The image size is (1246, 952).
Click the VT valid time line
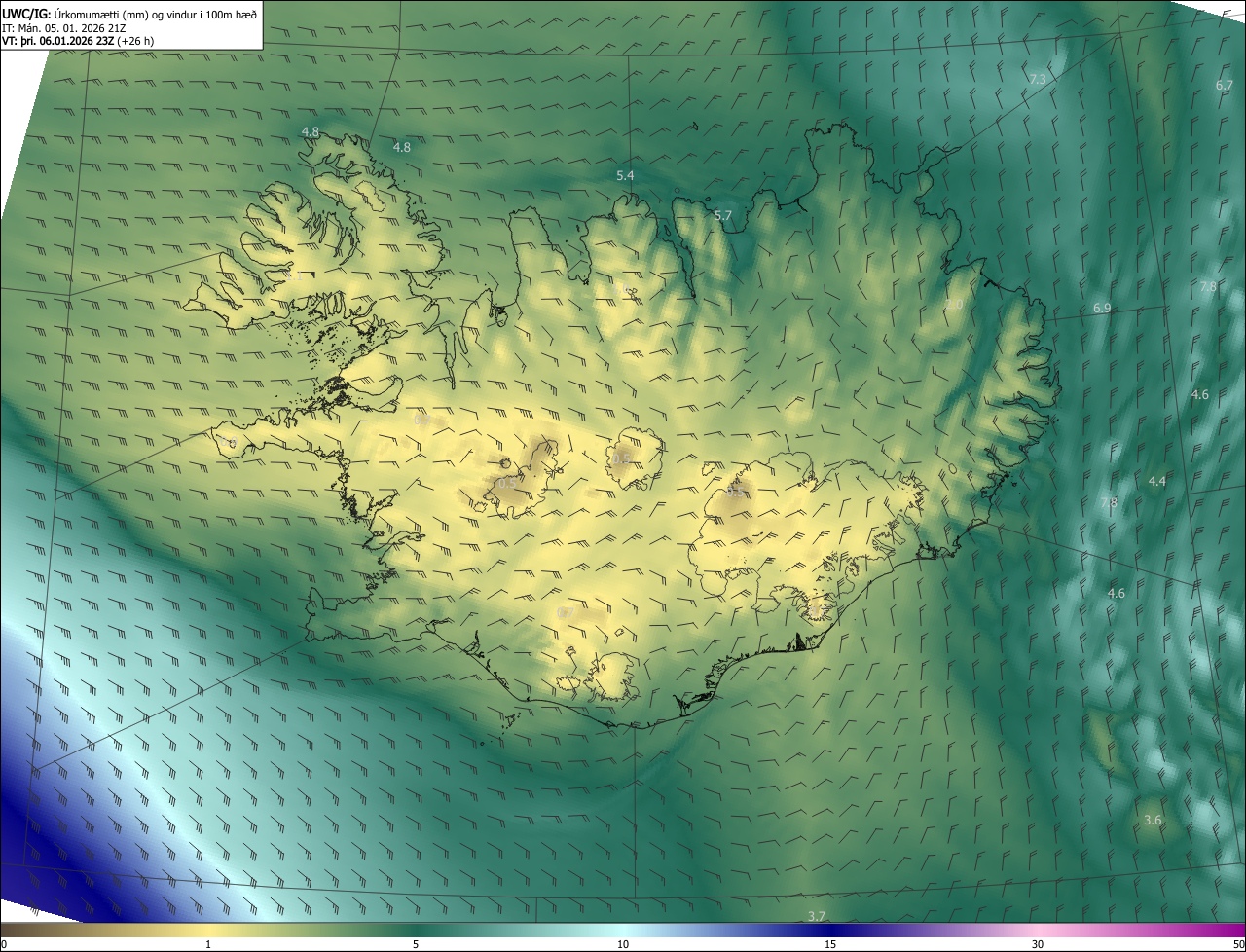tap(78, 41)
